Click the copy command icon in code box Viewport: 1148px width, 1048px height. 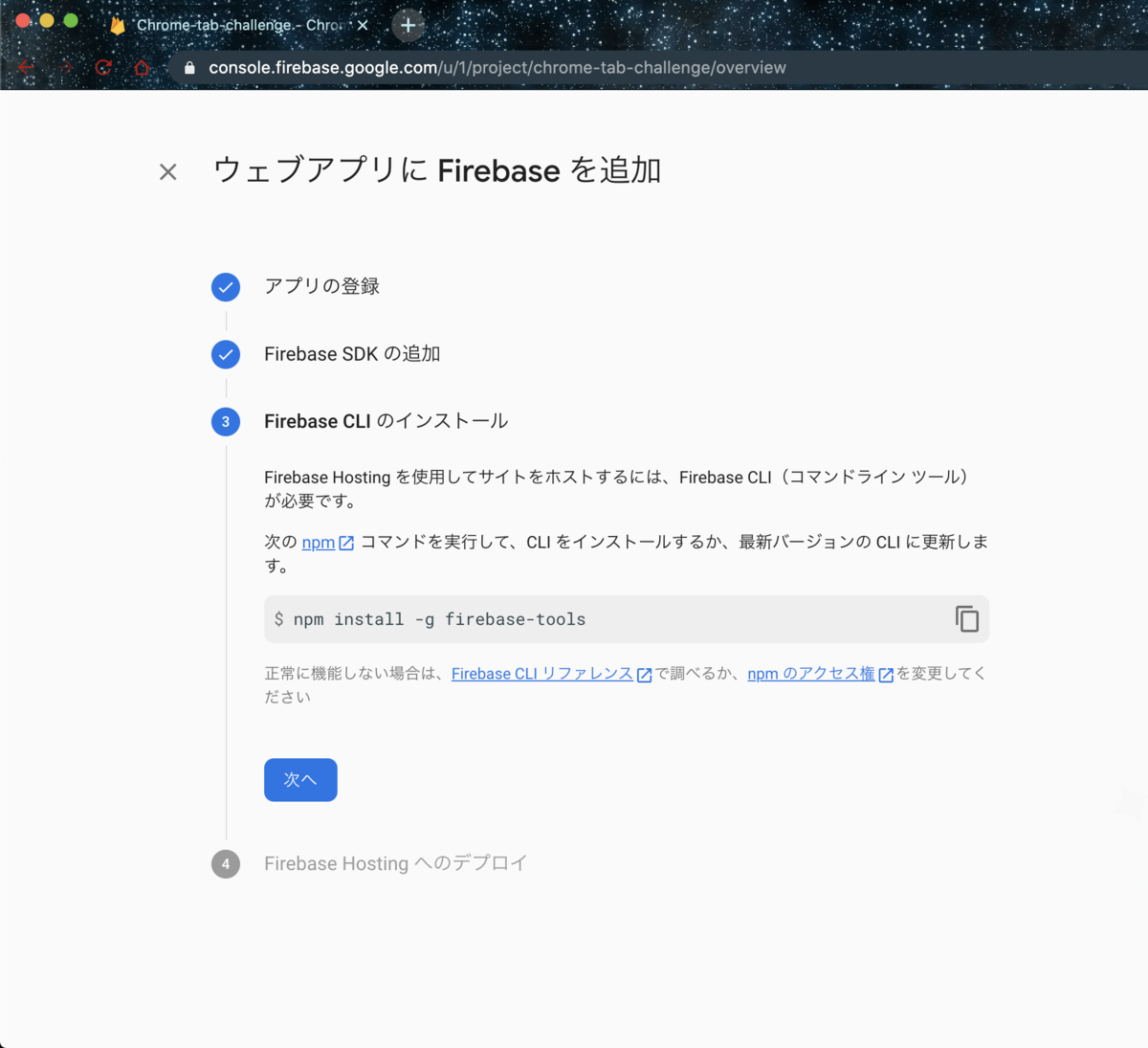966,619
